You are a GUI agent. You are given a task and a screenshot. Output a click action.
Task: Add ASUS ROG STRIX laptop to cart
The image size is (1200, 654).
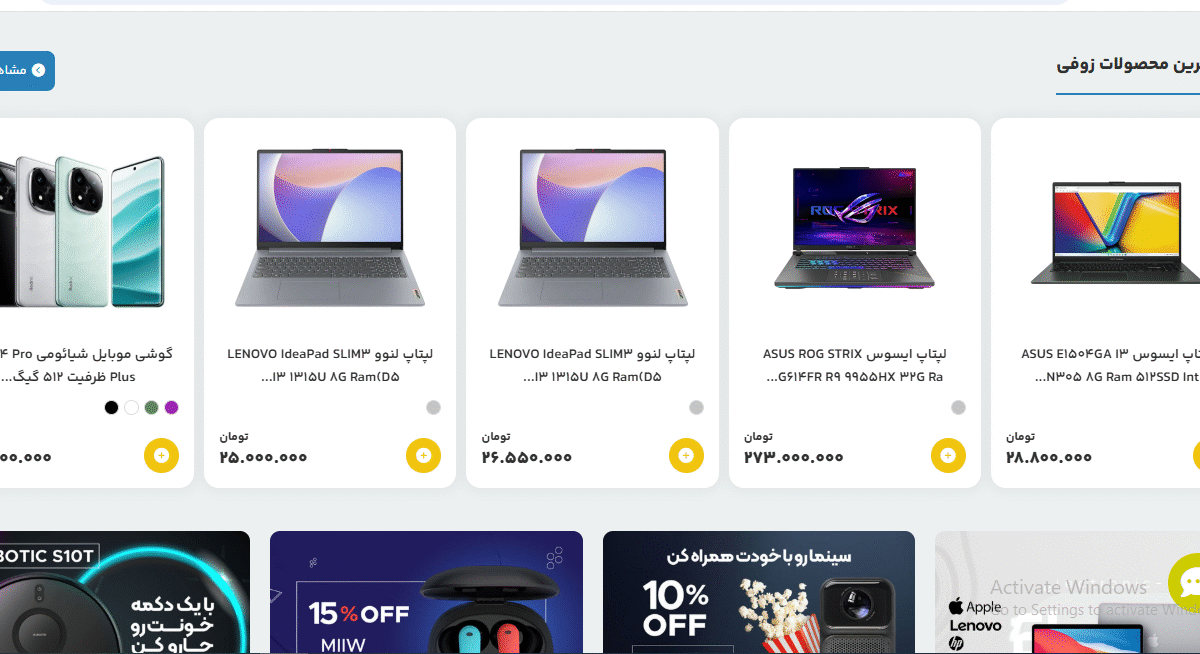tap(948, 455)
